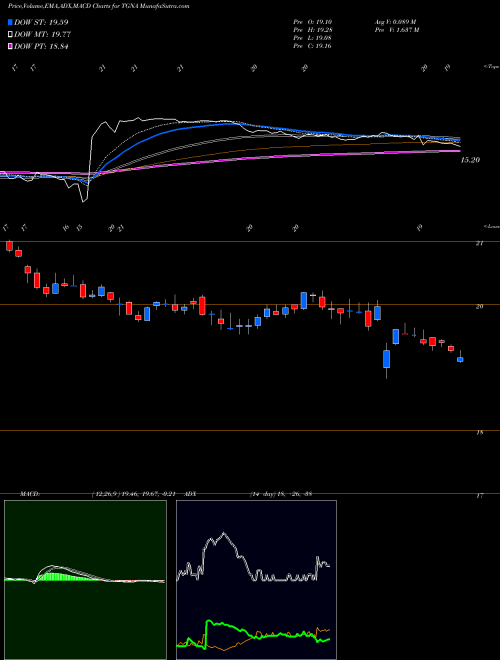Click the price axis label 17
The image size is (500, 660).
coord(479,496)
